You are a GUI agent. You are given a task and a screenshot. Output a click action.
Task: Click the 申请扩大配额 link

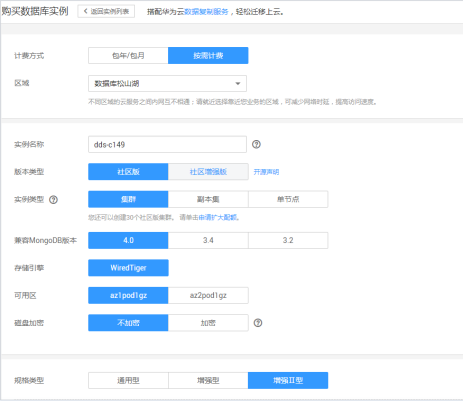218,218
